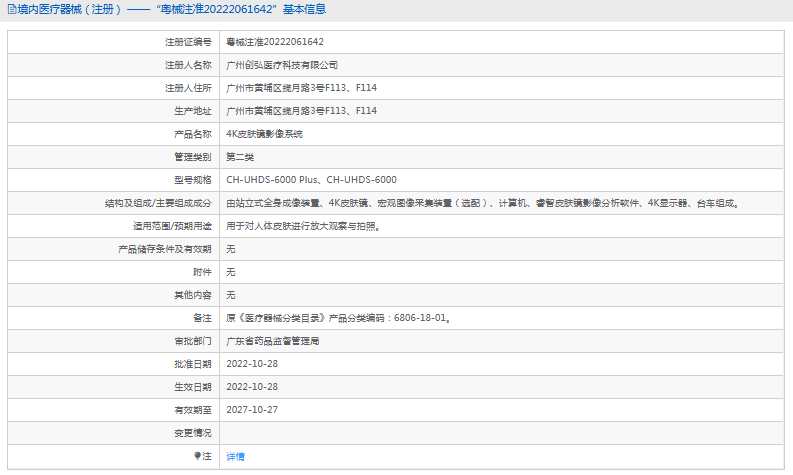
Task: Click the 注册人住所 label
Action: [x=188, y=88]
